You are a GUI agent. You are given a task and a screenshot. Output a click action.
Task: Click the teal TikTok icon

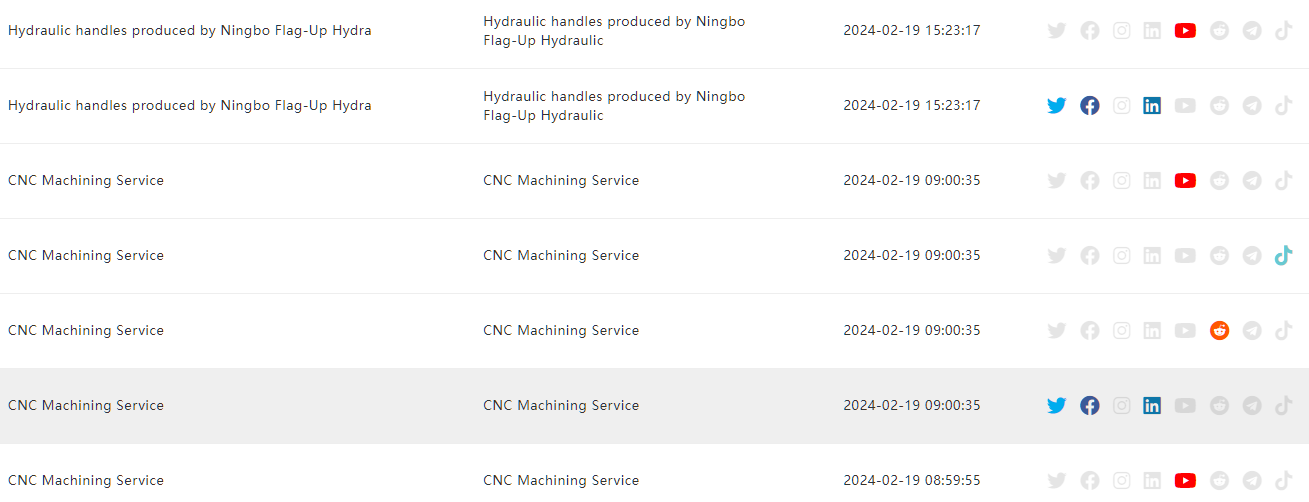[1284, 256]
